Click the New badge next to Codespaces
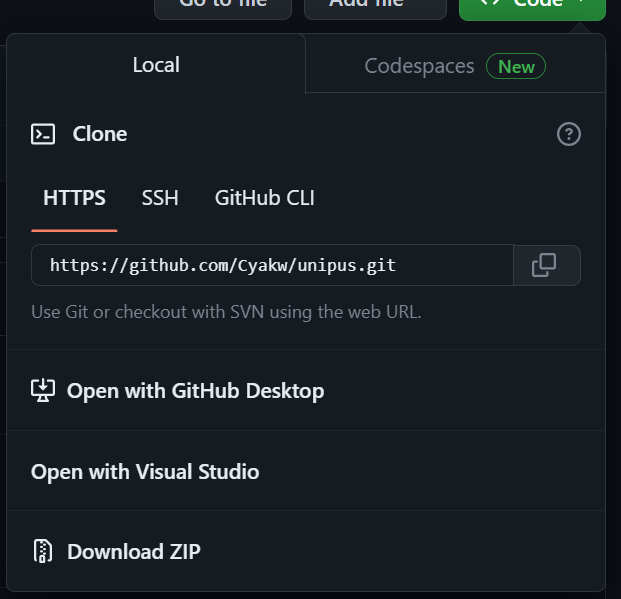Viewport: 621px width, 599px height. [x=516, y=66]
